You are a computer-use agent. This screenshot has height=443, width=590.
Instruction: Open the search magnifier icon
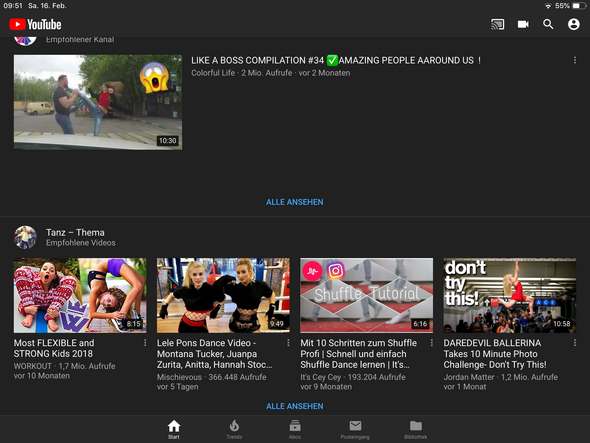click(x=548, y=24)
